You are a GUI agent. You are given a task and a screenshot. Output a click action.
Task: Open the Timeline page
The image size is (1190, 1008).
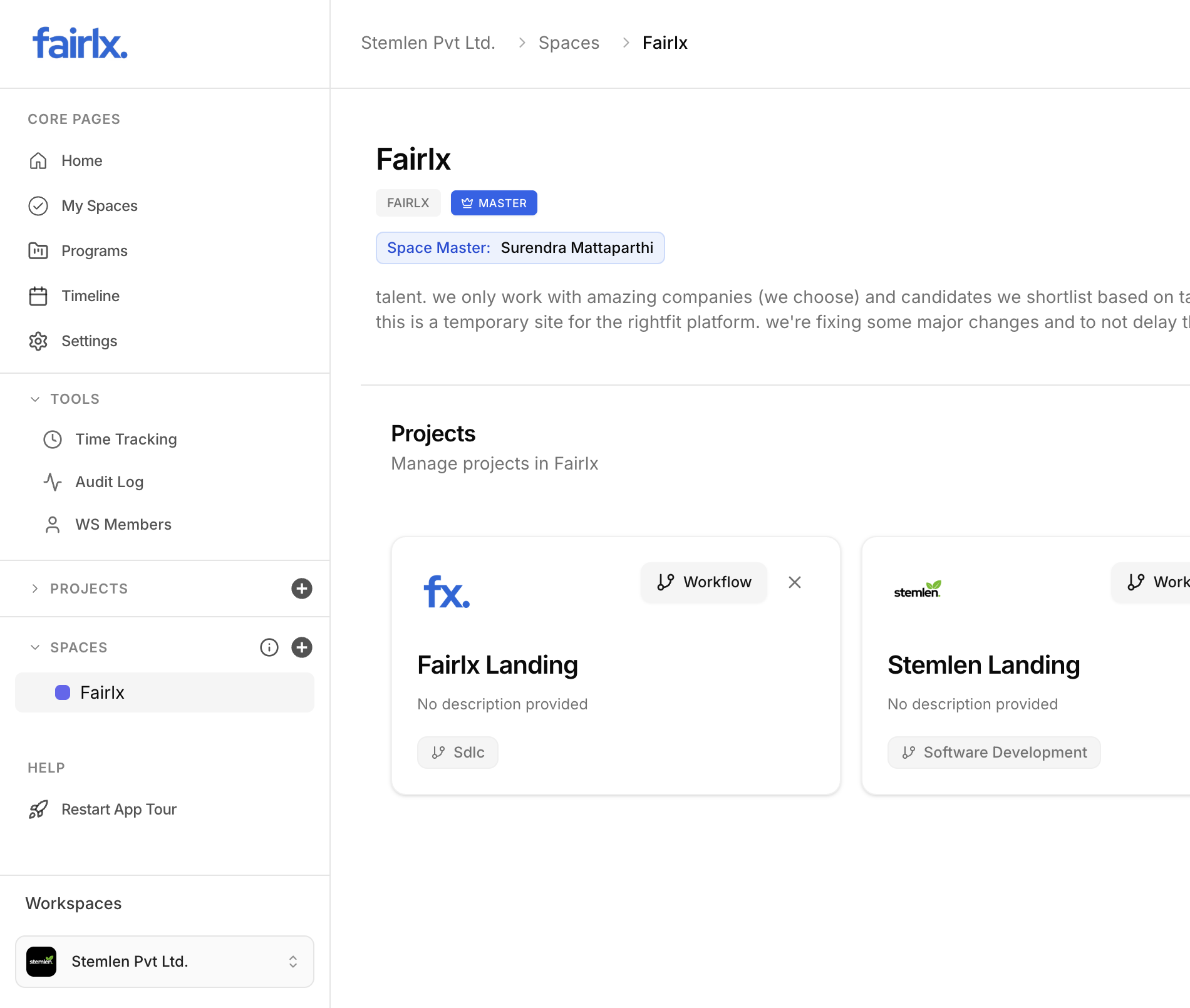91,296
